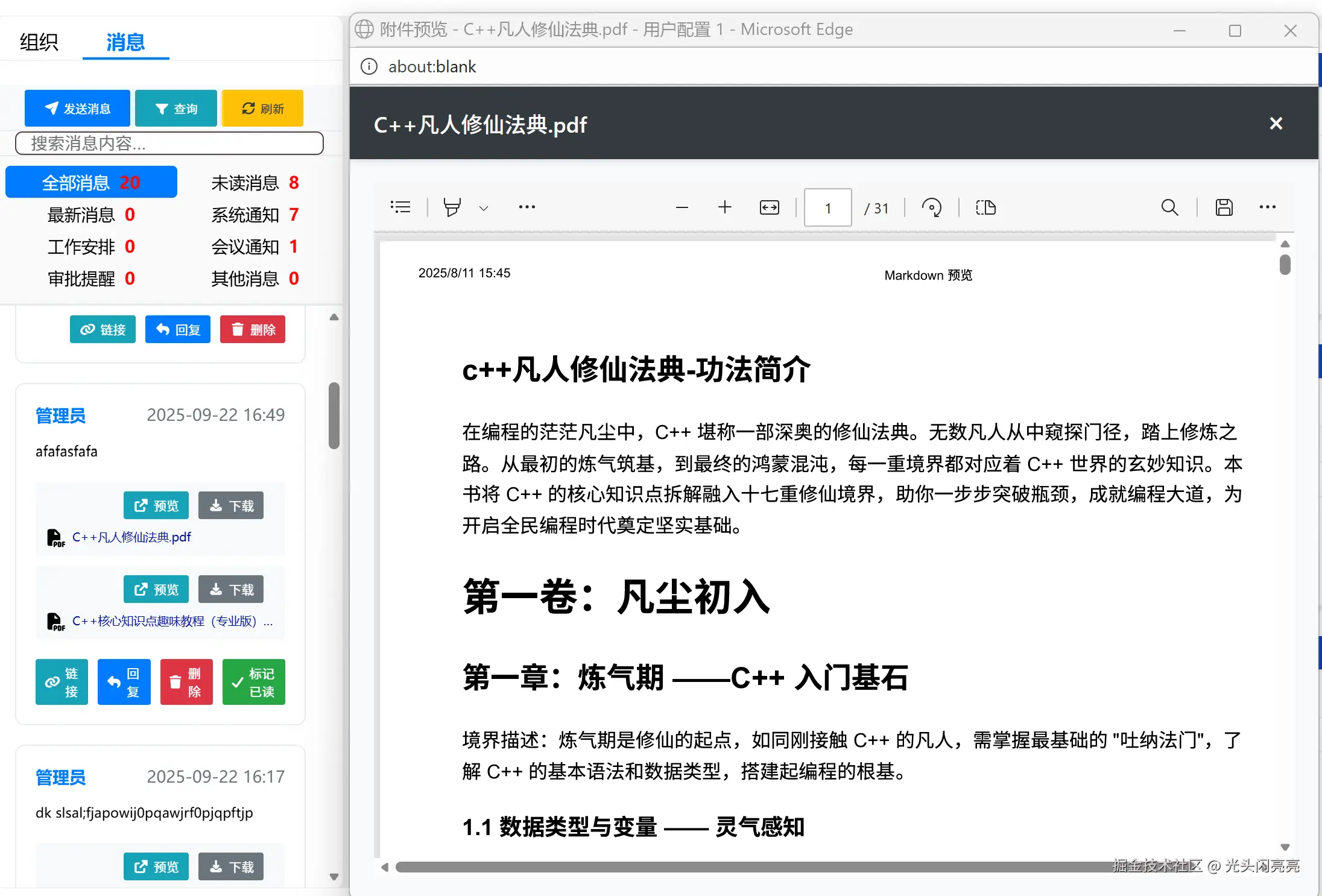The height and width of the screenshot is (896, 1322).
Task: Select the PDF highlight tool
Action: point(452,207)
